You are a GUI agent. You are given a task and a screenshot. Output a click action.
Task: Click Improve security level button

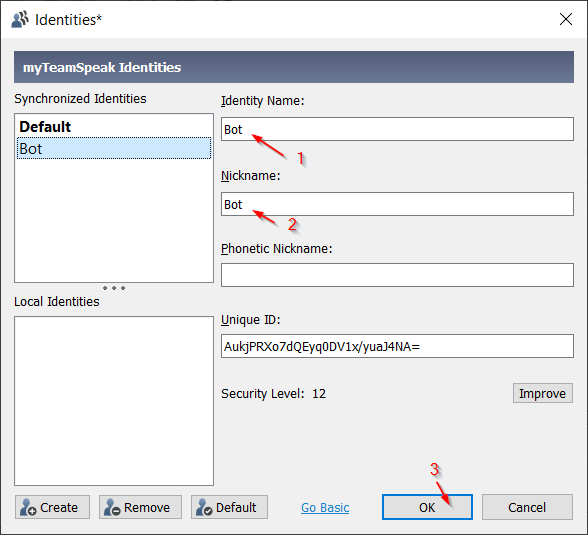click(x=543, y=393)
